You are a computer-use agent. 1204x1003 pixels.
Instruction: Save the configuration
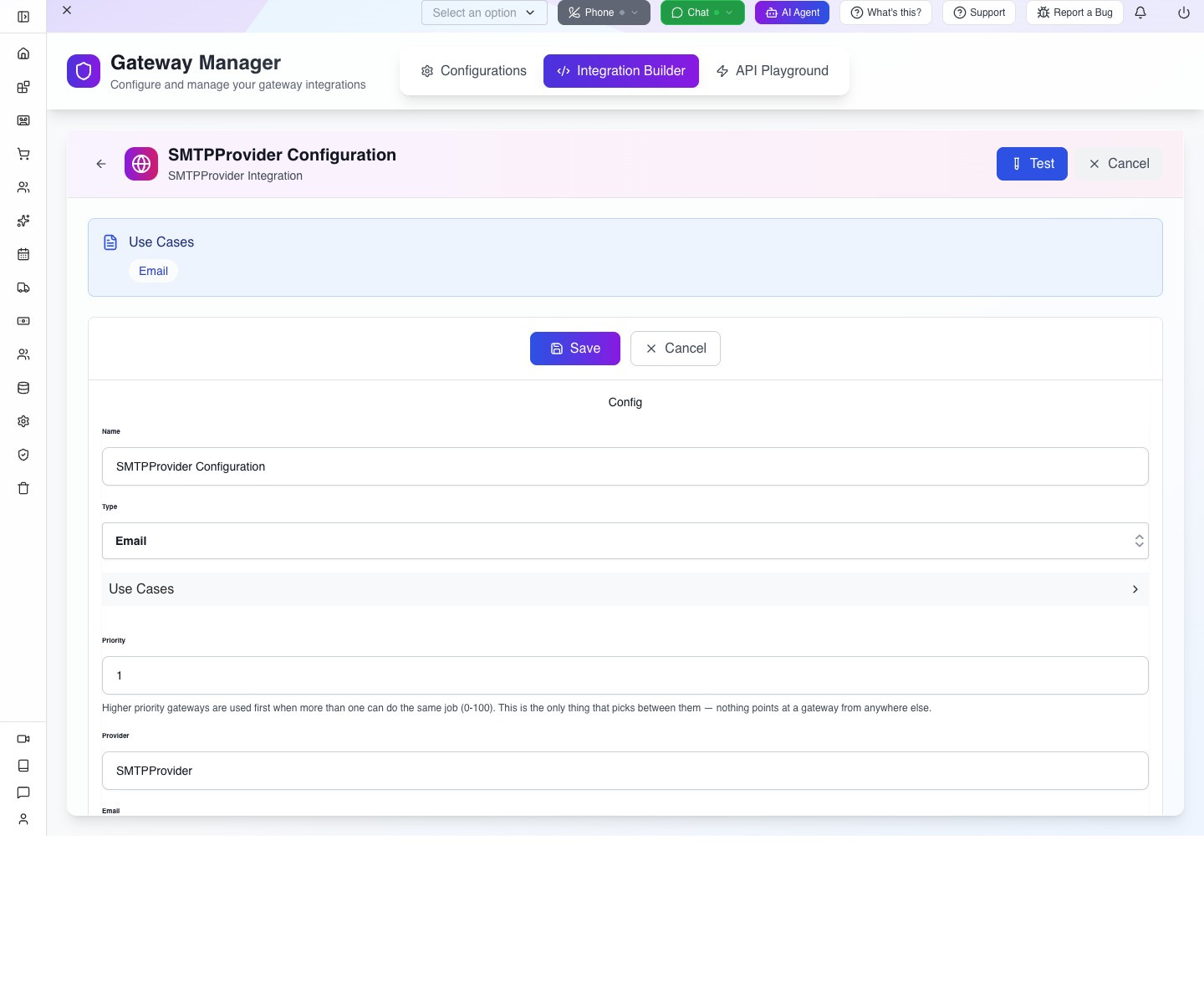pos(575,349)
